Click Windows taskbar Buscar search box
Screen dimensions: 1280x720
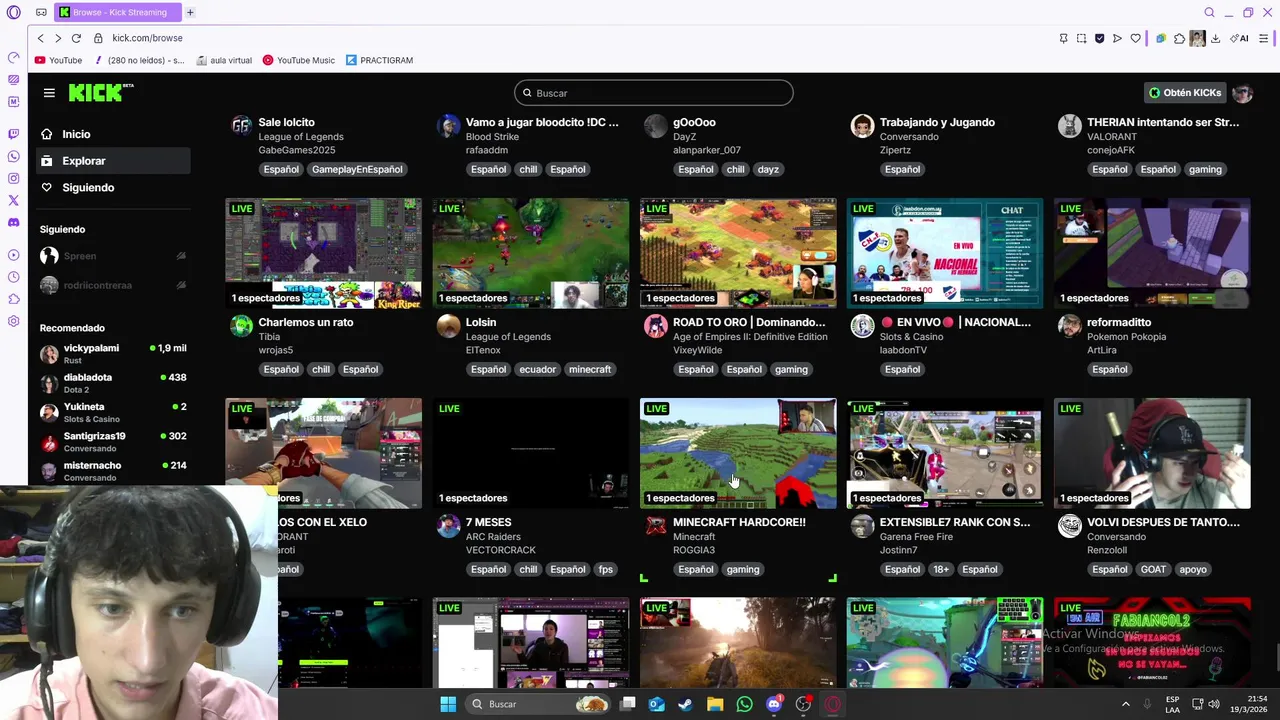click(x=540, y=704)
